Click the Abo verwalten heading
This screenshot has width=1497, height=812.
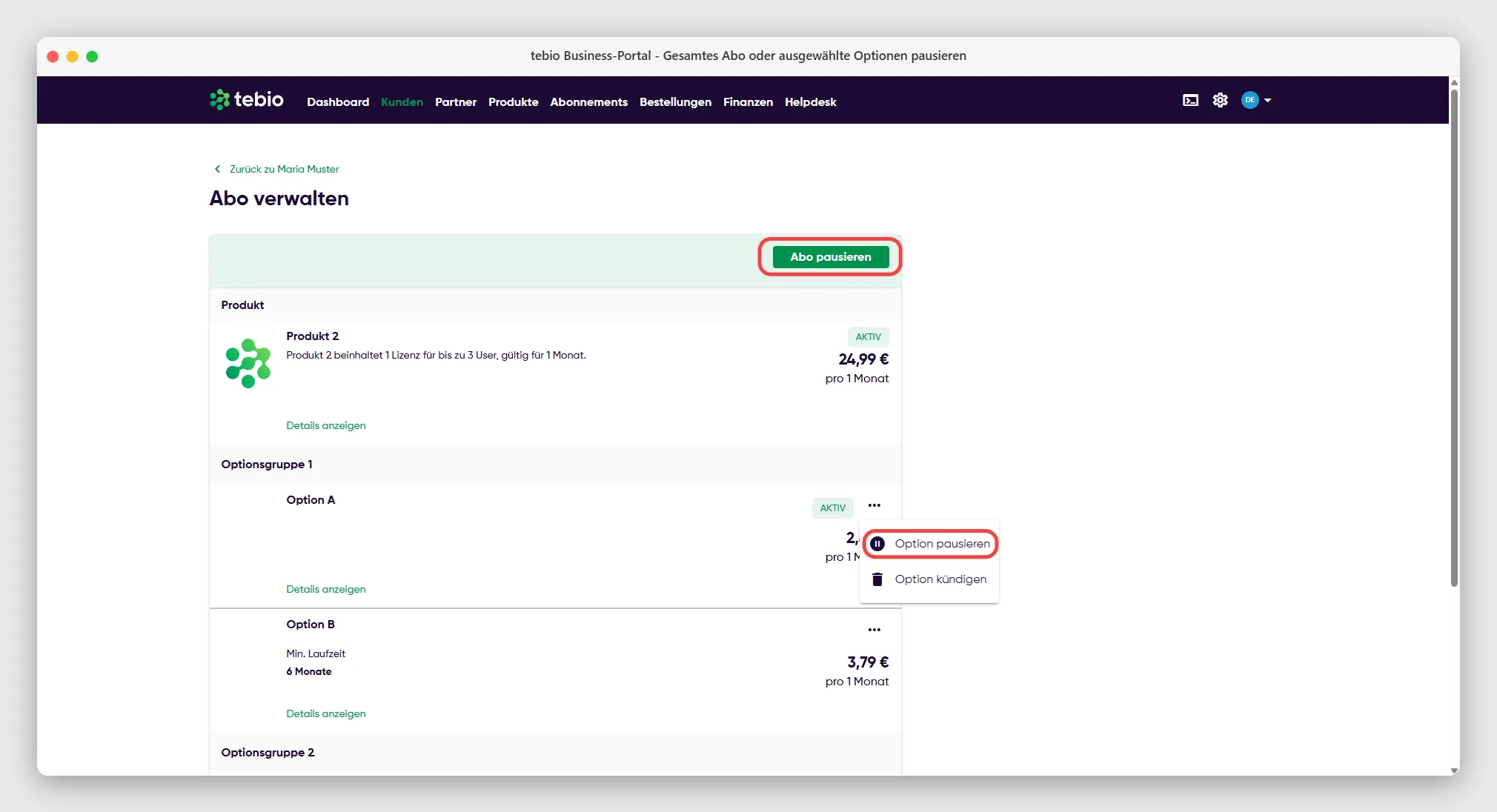(x=279, y=199)
